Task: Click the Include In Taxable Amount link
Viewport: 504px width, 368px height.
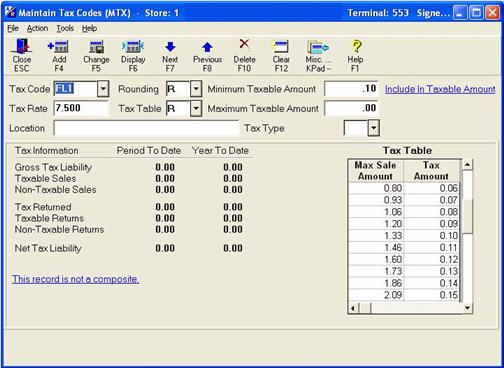Action: pos(440,89)
